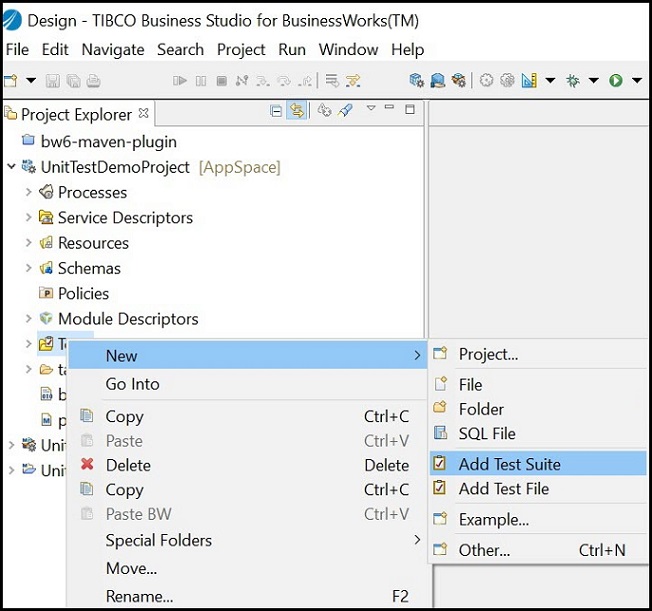
Task: Click the Save All toolbar icon
Action: click(74, 80)
